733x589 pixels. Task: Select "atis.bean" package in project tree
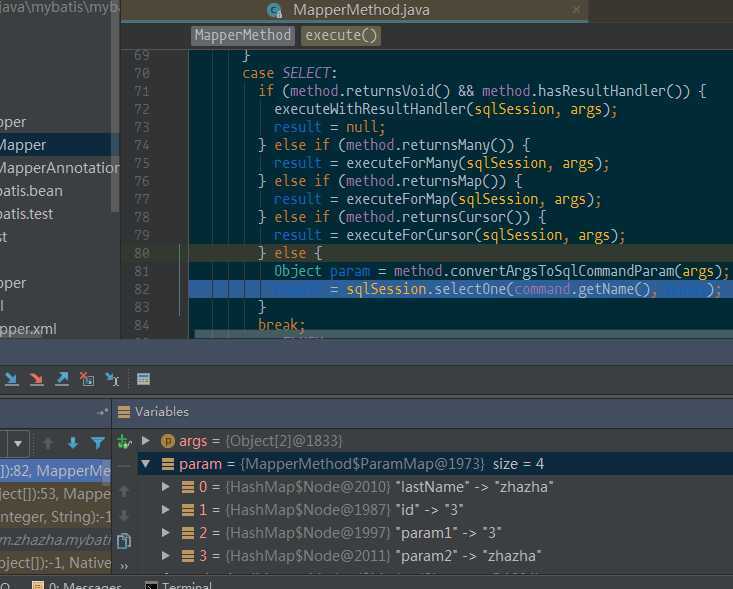[31, 191]
